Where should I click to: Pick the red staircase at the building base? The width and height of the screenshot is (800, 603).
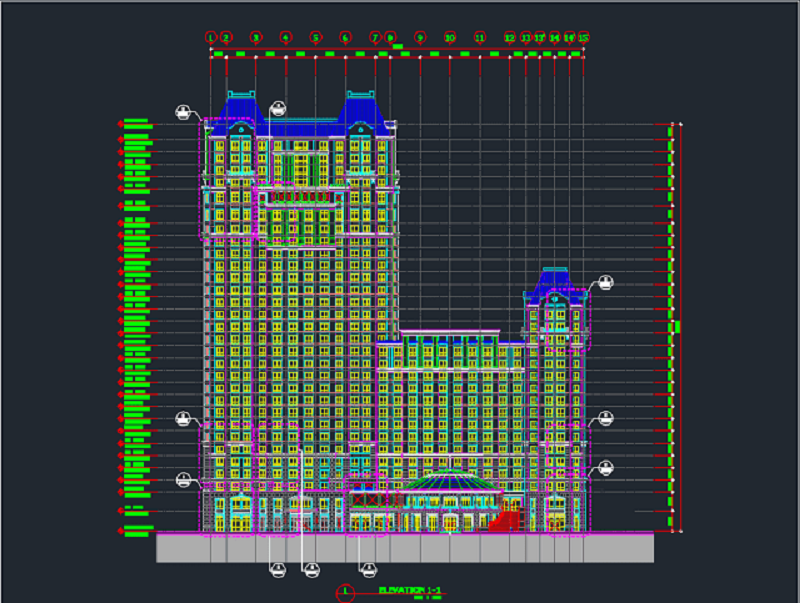click(x=507, y=520)
